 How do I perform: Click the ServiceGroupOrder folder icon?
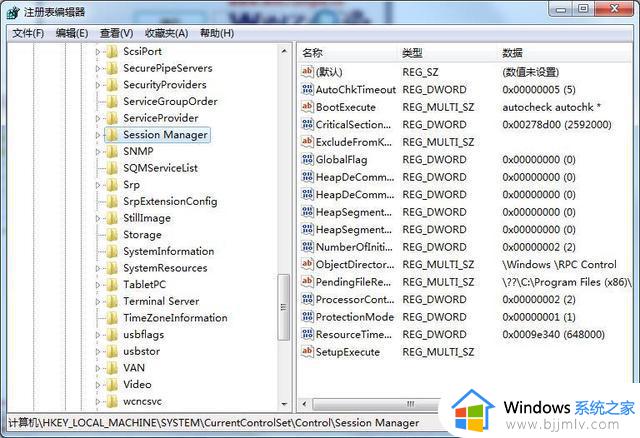[x=112, y=101]
